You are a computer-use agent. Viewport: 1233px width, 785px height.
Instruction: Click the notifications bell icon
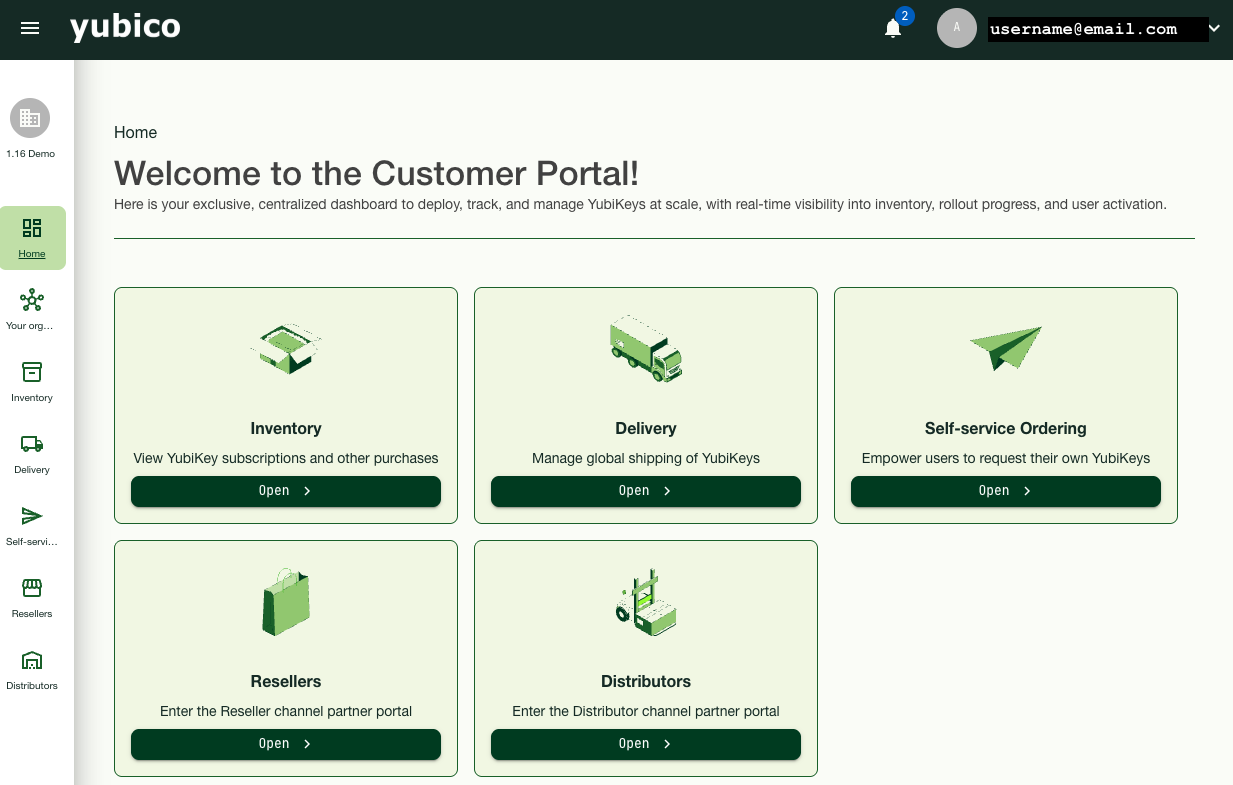point(893,29)
